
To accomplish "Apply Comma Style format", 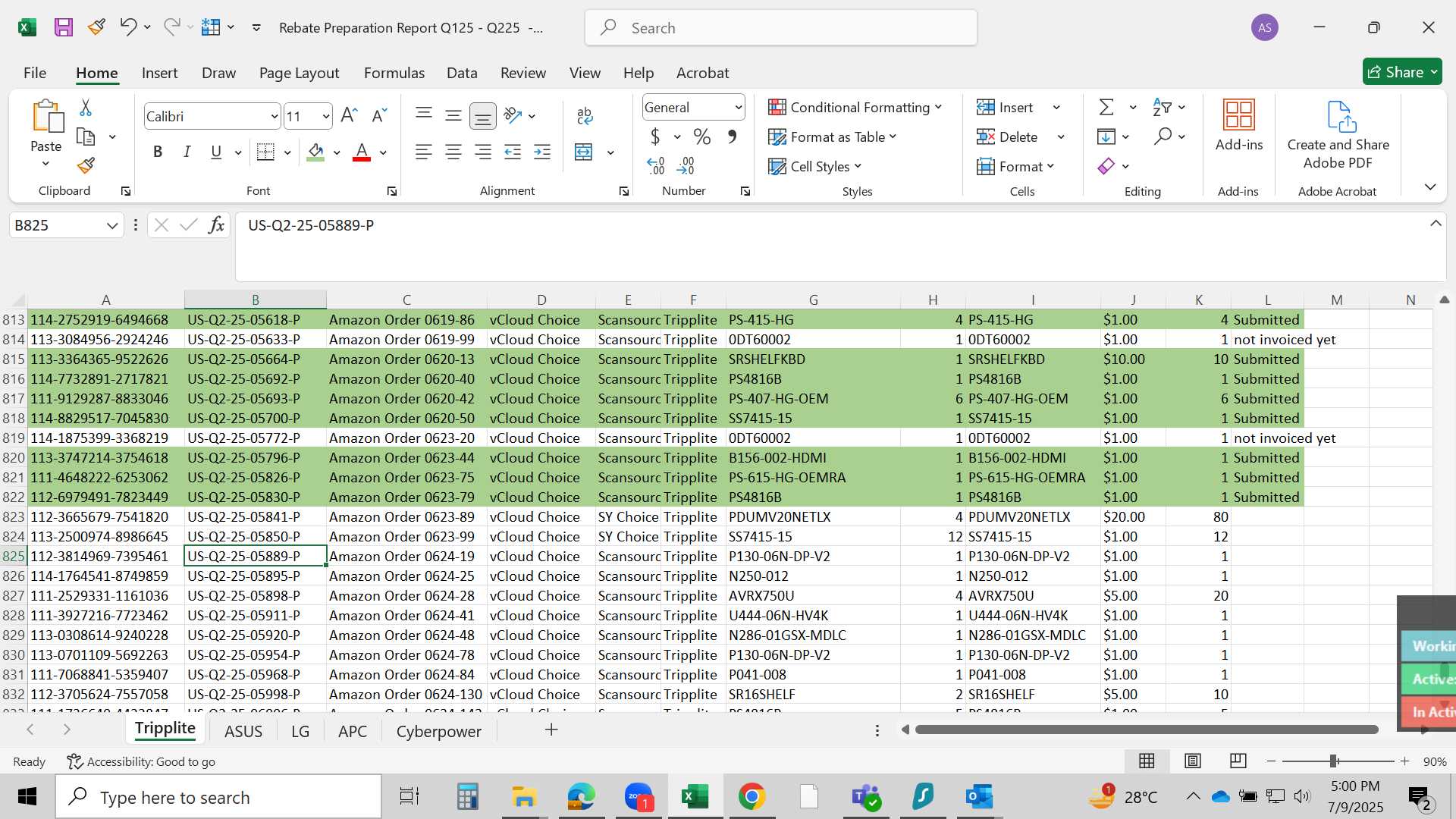I will pyautogui.click(x=732, y=137).
